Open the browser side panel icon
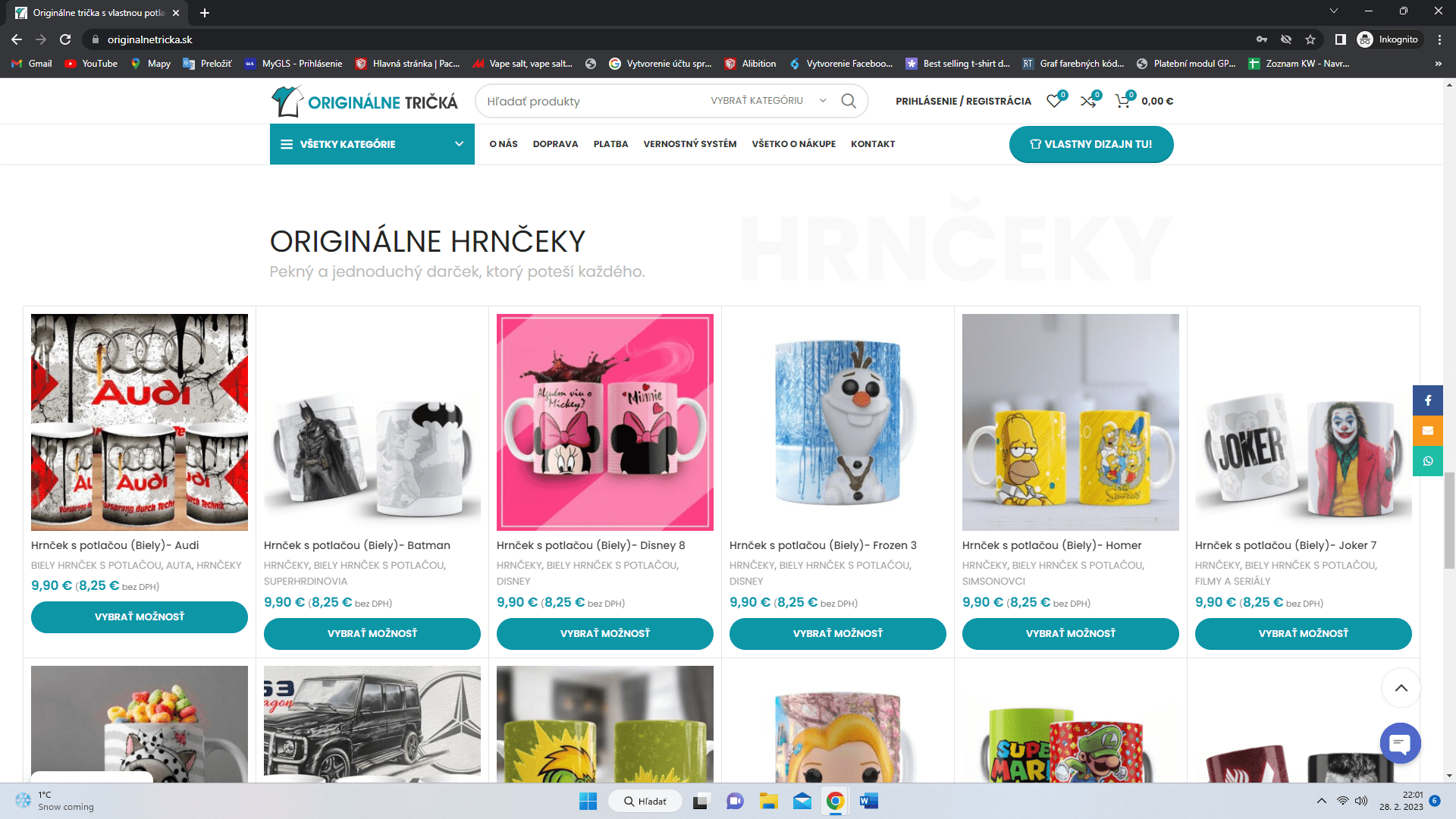 (x=1340, y=39)
